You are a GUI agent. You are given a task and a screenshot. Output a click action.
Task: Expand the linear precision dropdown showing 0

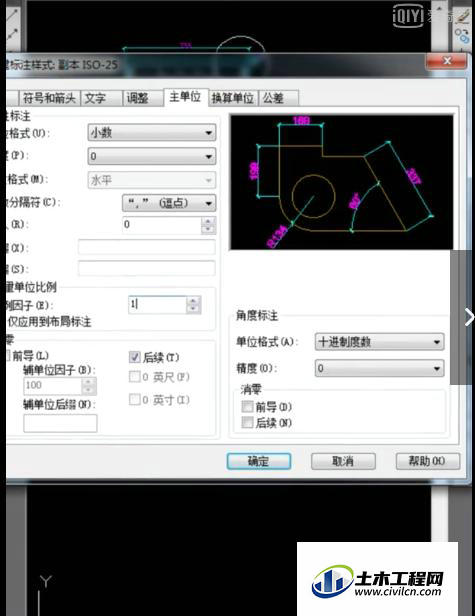[152, 156]
